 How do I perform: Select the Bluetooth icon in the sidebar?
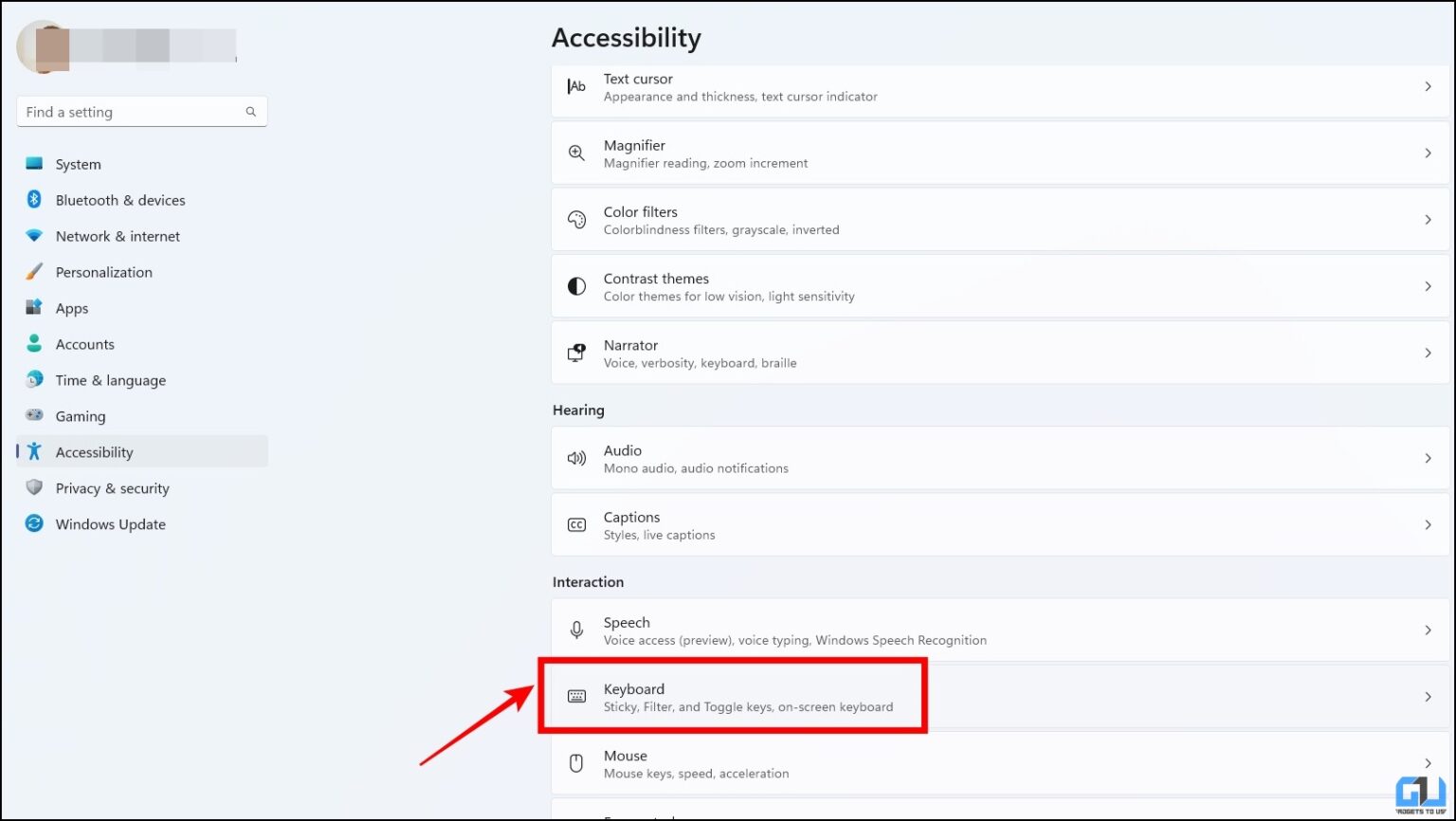34,200
